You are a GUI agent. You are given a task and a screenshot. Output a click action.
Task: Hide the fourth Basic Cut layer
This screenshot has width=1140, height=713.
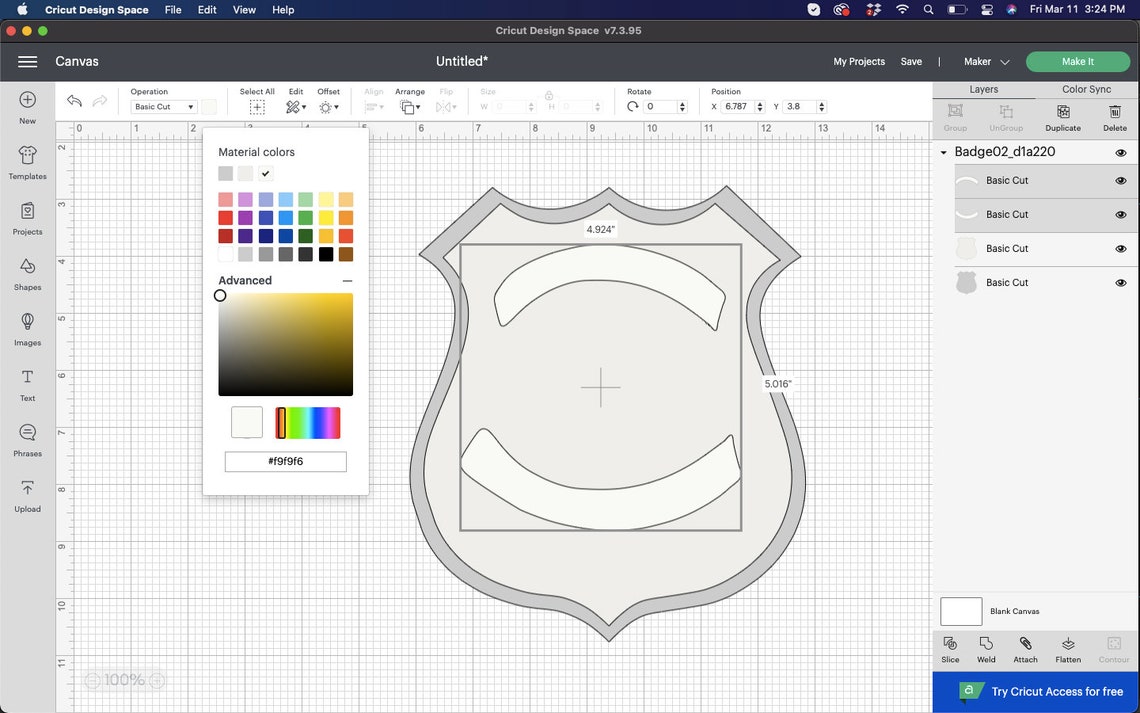coord(1120,283)
